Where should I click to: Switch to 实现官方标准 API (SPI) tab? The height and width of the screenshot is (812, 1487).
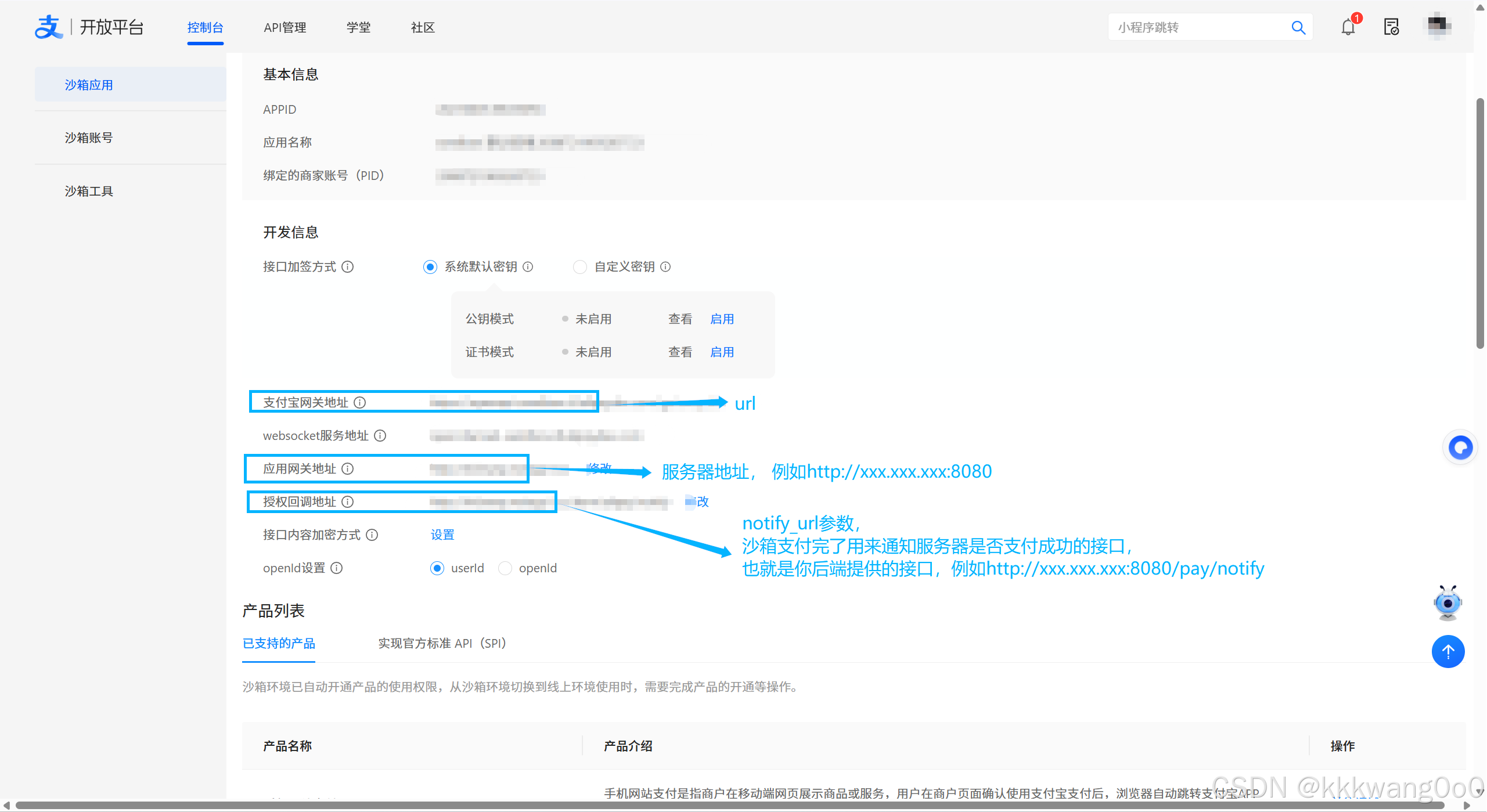442,643
